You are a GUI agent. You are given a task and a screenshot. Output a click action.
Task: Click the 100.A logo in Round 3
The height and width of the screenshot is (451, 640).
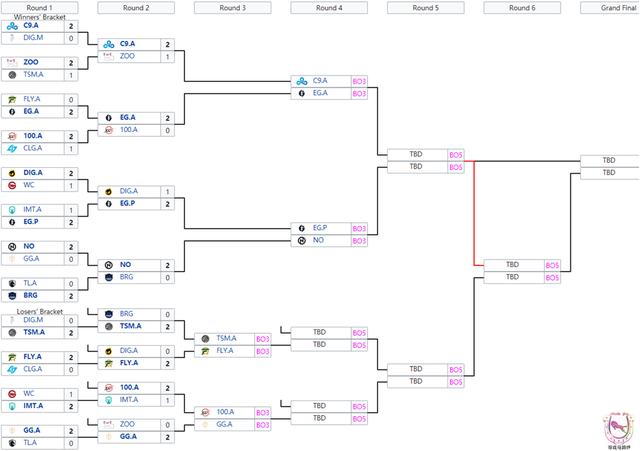coord(205,412)
